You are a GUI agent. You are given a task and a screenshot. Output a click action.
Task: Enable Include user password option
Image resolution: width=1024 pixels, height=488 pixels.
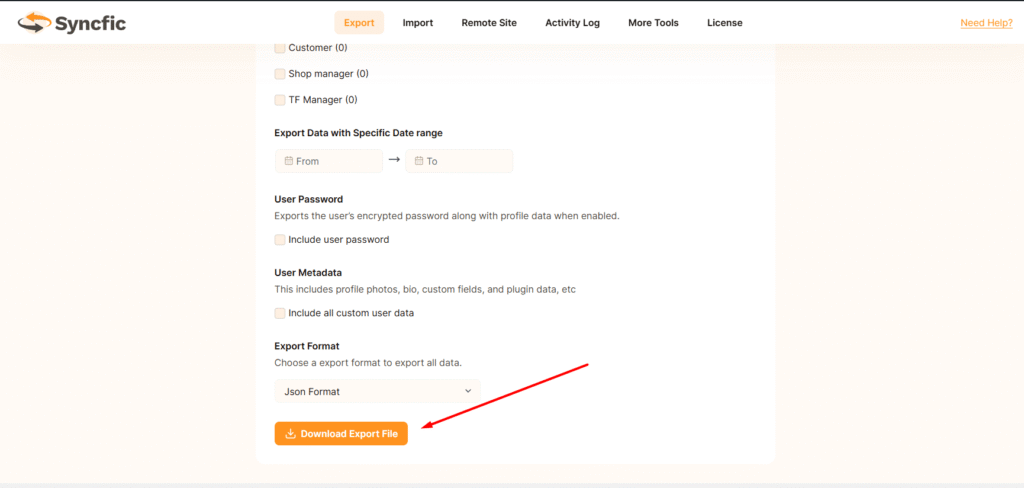tap(280, 240)
